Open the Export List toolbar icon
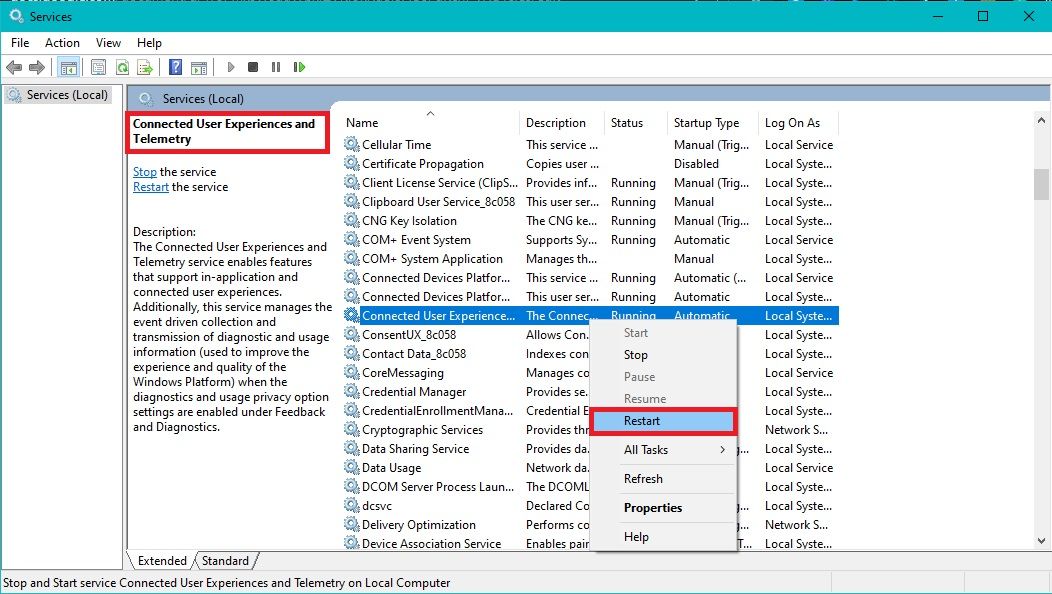The height and width of the screenshot is (594, 1052). click(x=144, y=67)
